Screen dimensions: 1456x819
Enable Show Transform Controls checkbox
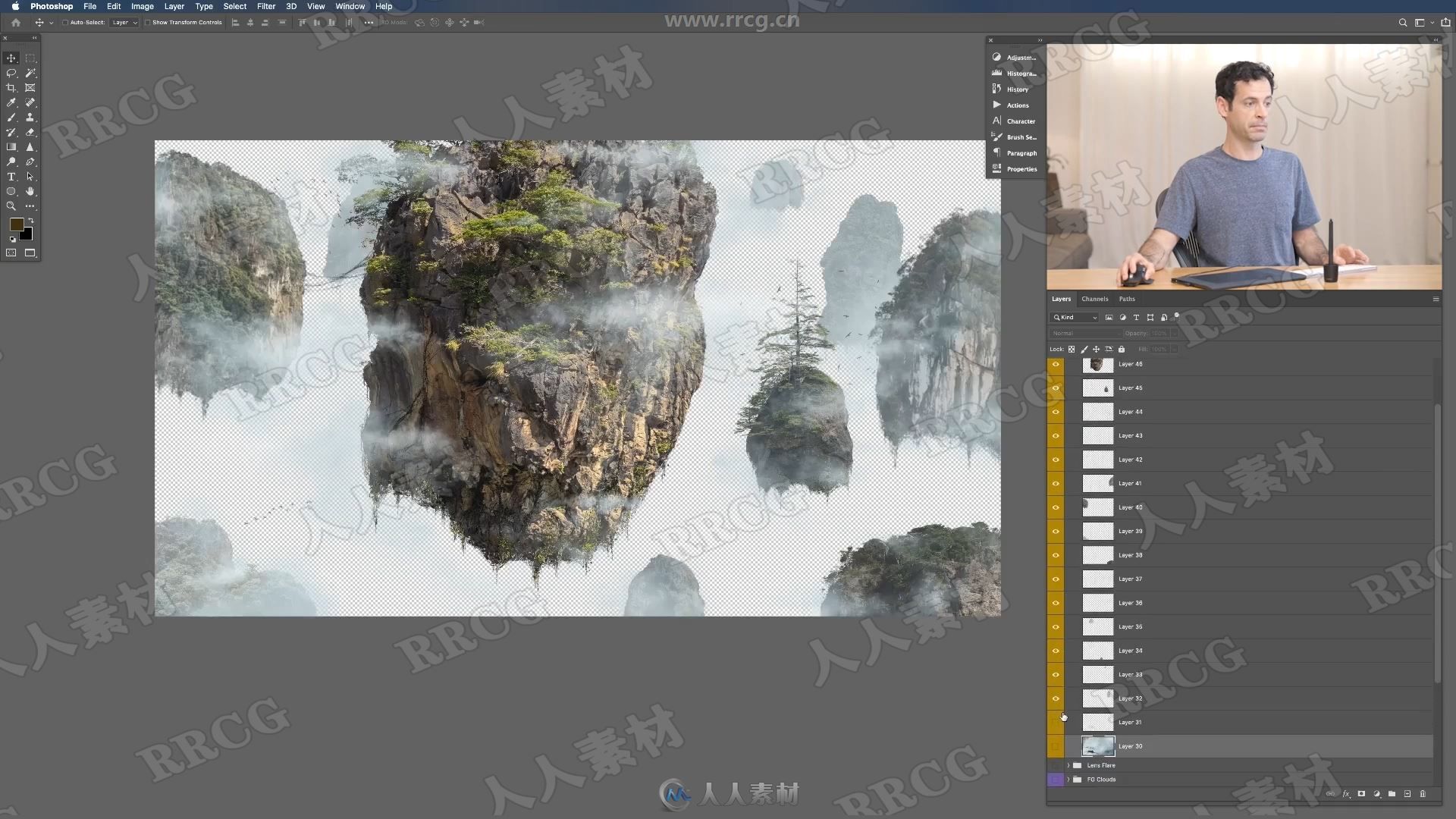(147, 23)
